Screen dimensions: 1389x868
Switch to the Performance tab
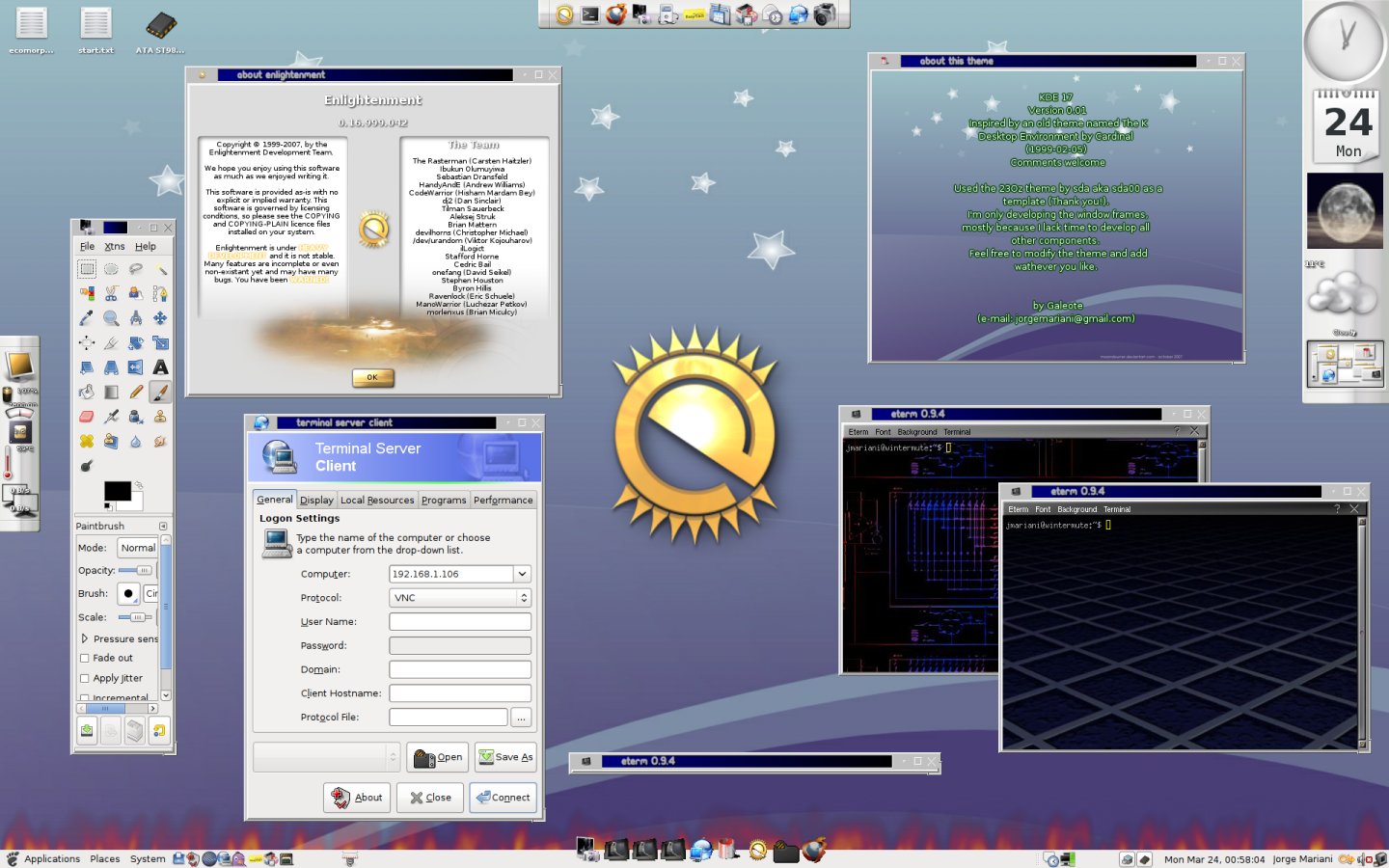tap(504, 501)
